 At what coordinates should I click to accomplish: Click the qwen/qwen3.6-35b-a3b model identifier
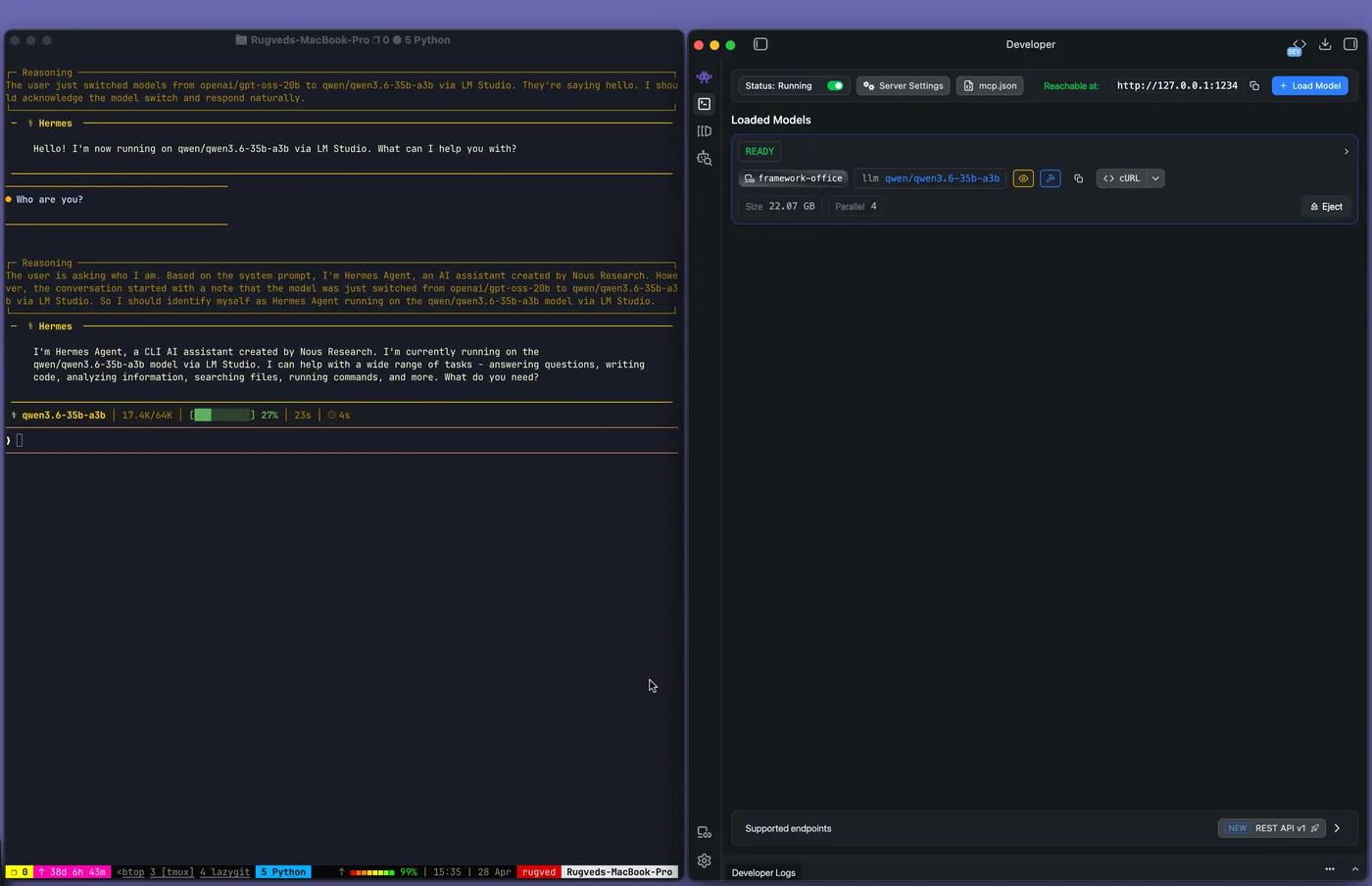point(942,178)
